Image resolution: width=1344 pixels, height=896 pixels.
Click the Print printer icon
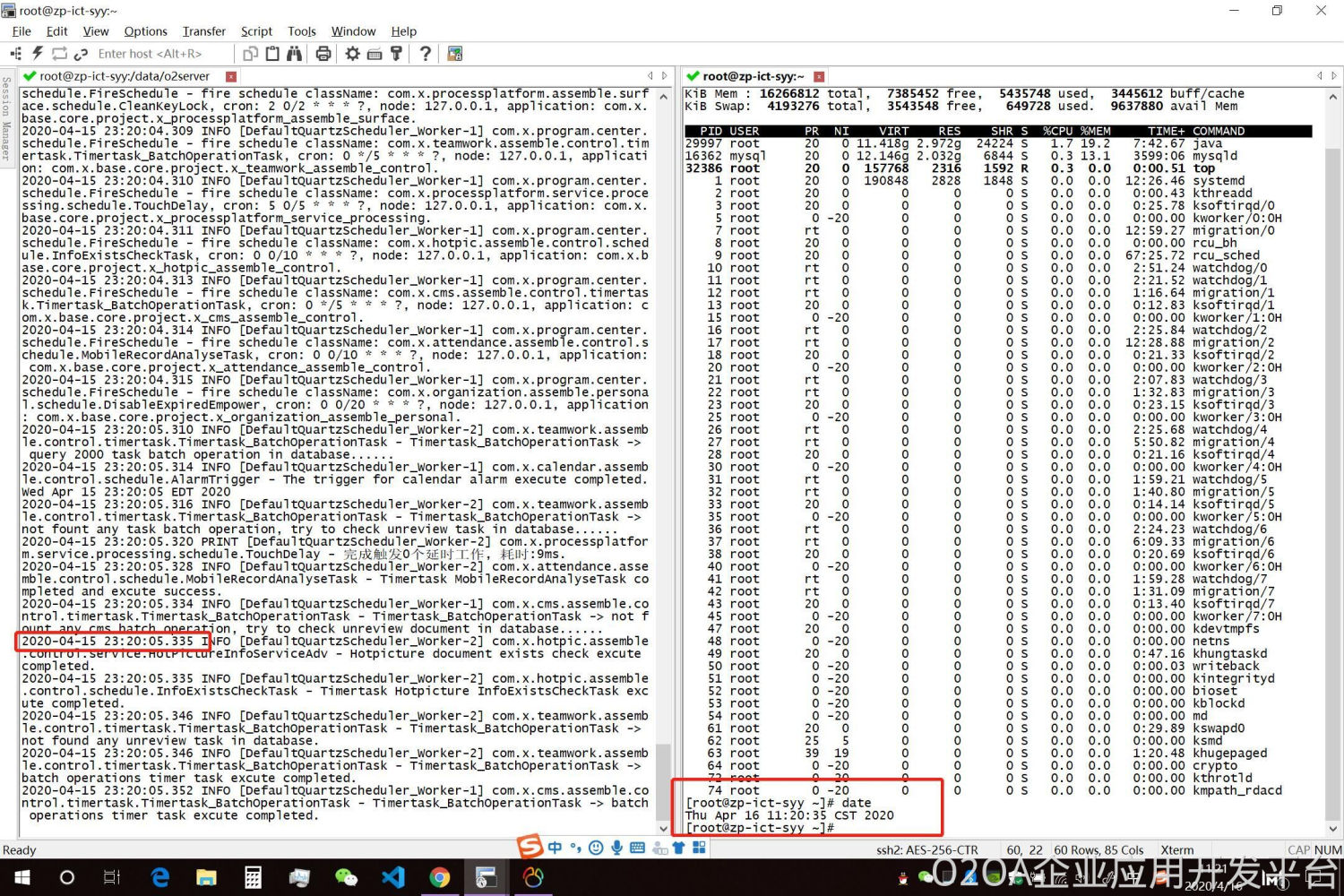tap(323, 54)
